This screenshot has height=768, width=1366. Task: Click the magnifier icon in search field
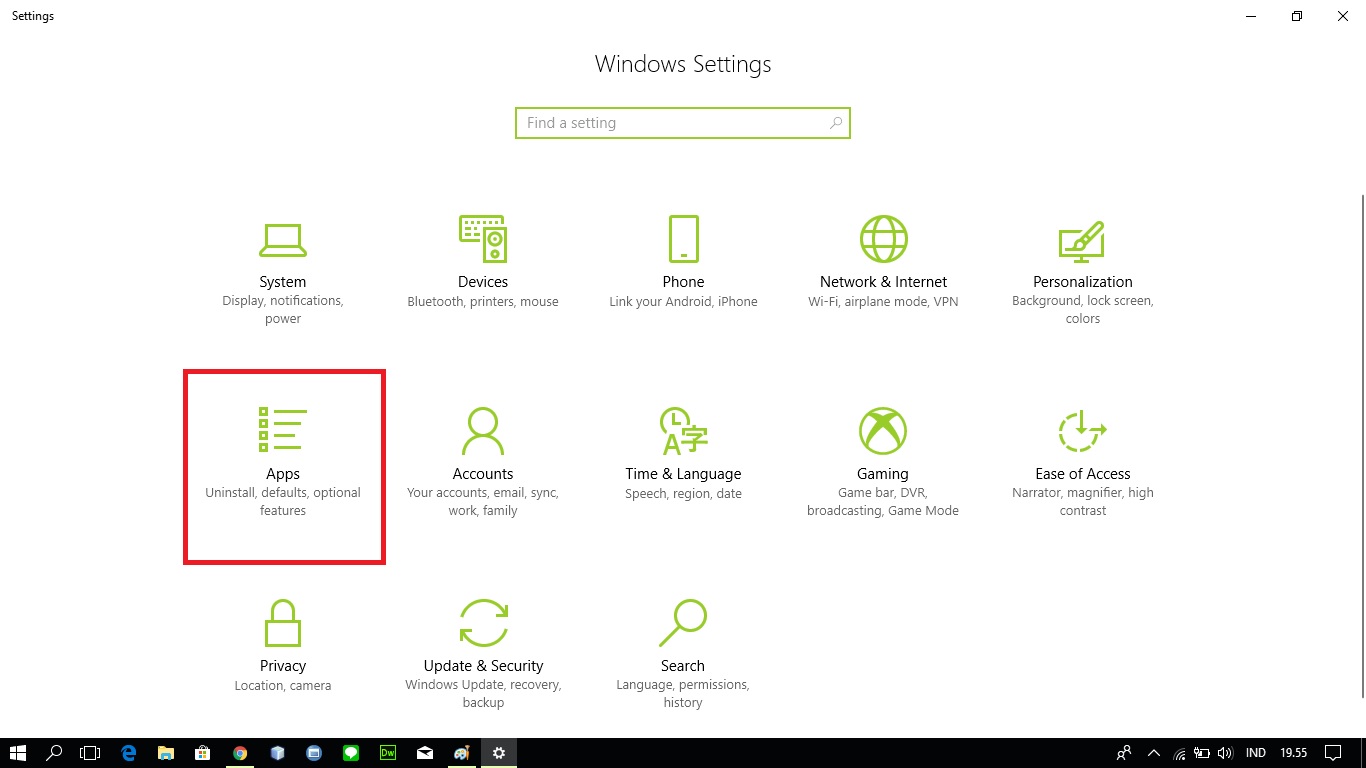[x=836, y=123]
